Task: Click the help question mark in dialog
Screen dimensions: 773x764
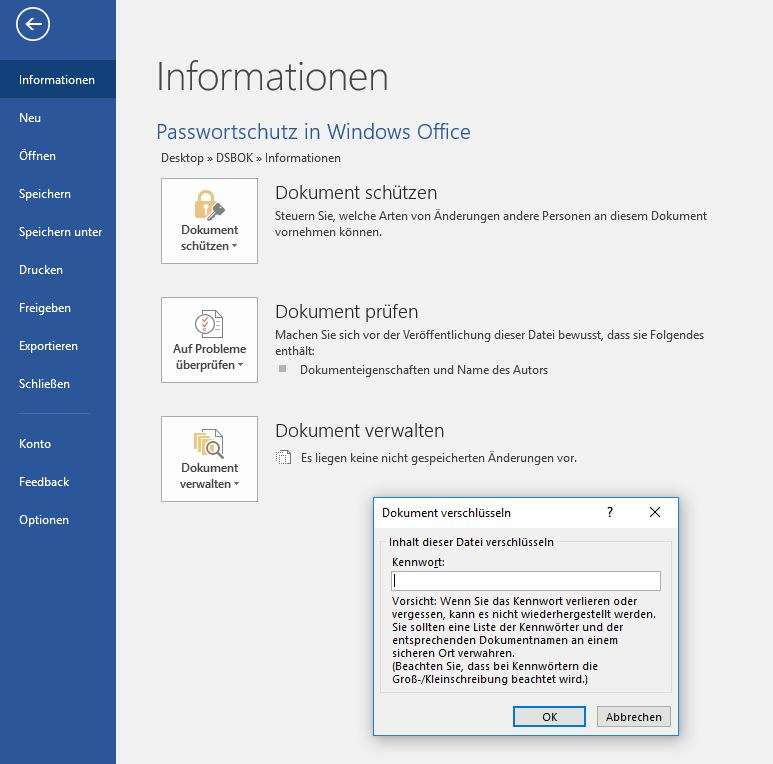Action: point(610,512)
